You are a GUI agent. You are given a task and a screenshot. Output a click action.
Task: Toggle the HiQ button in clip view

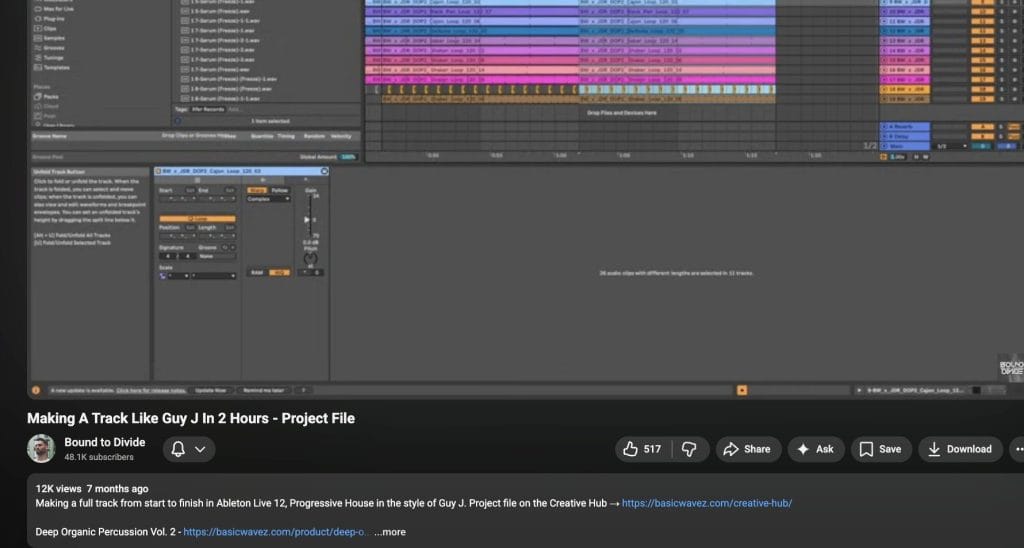point(279,272)
